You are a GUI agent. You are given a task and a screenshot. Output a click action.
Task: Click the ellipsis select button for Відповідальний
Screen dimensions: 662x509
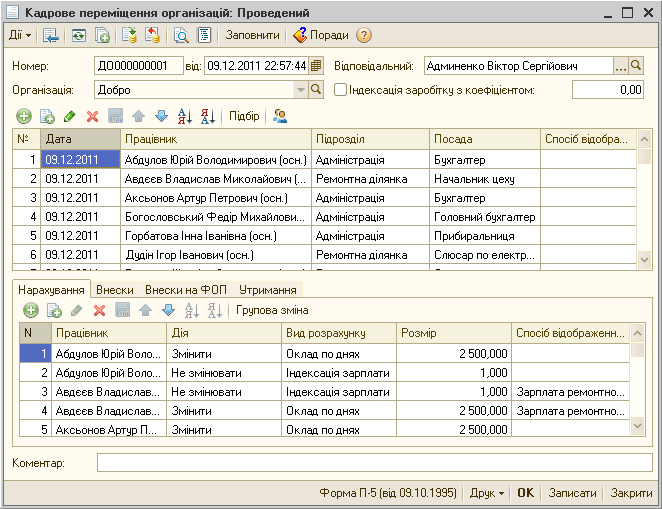pyautogui.click(x=621, y=66)
